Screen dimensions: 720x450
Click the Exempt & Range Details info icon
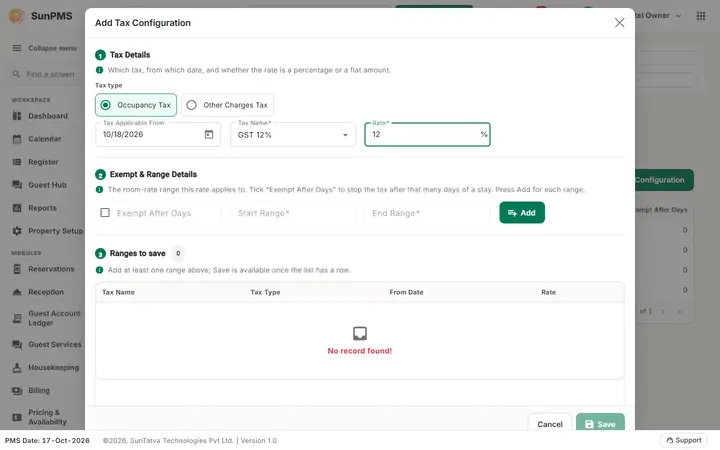[x=99, y=189]
